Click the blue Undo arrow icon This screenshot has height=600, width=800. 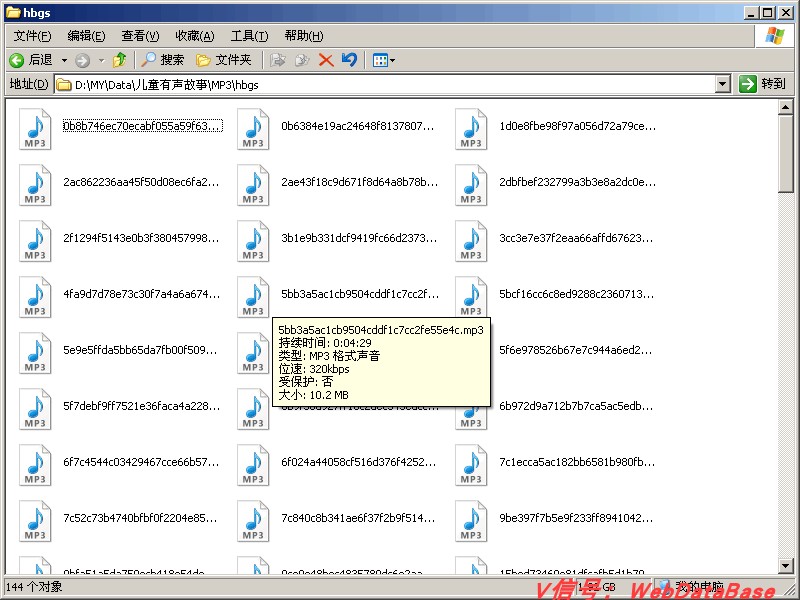pyautogui.click(x=349, y=60)
